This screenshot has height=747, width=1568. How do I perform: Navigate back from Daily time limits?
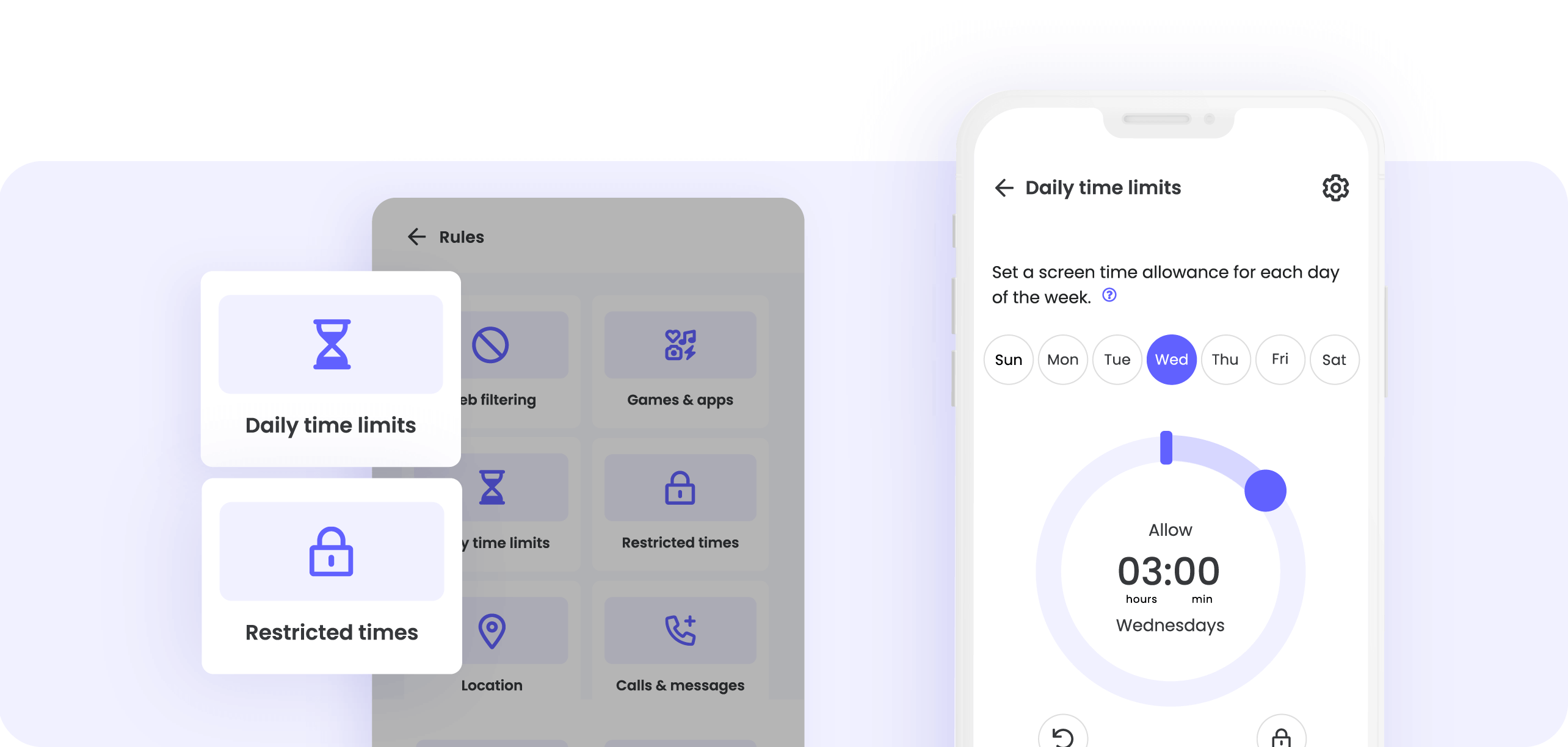(x=1002, y=187)
